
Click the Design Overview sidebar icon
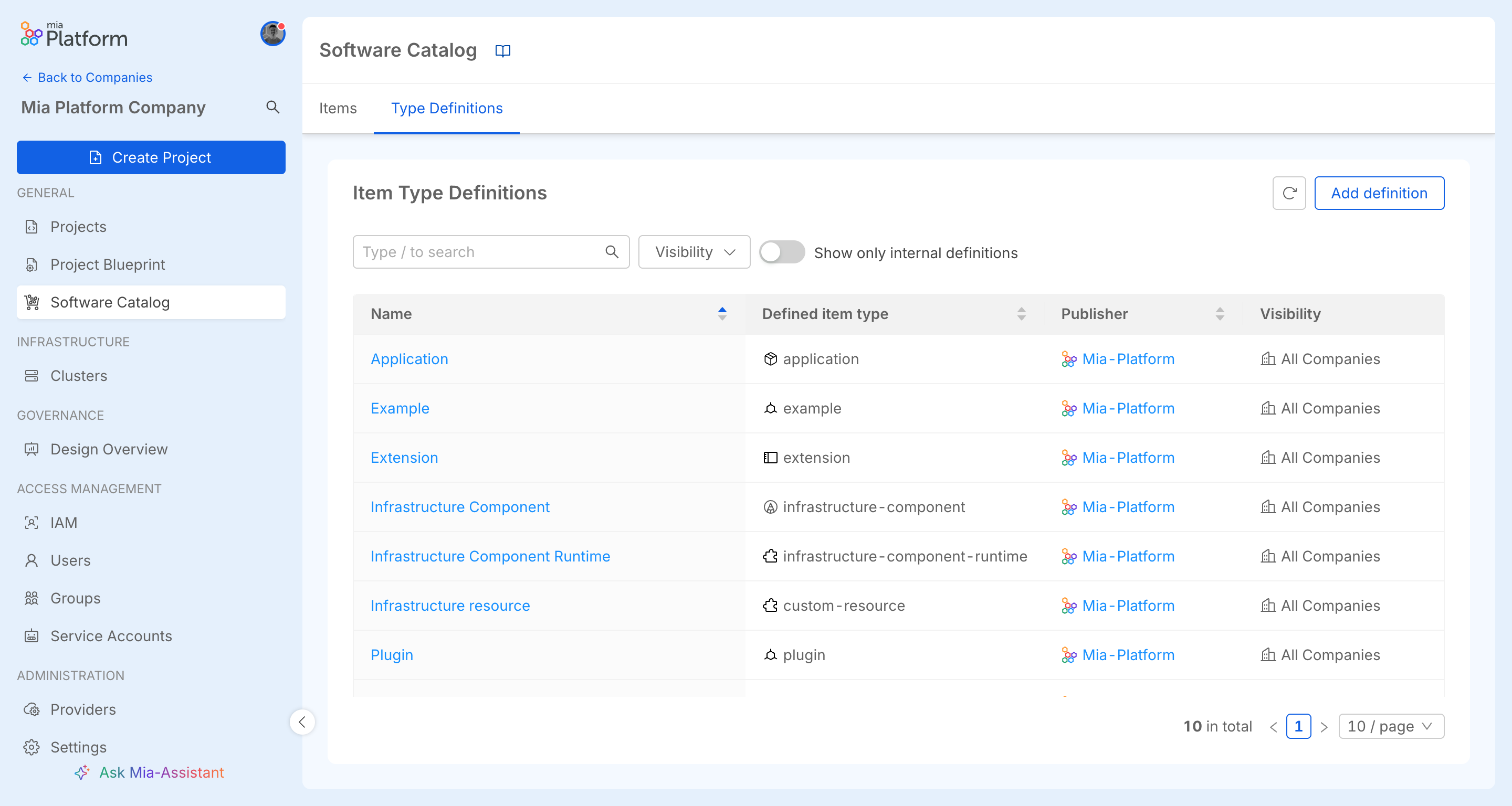(x=31, y=449)
